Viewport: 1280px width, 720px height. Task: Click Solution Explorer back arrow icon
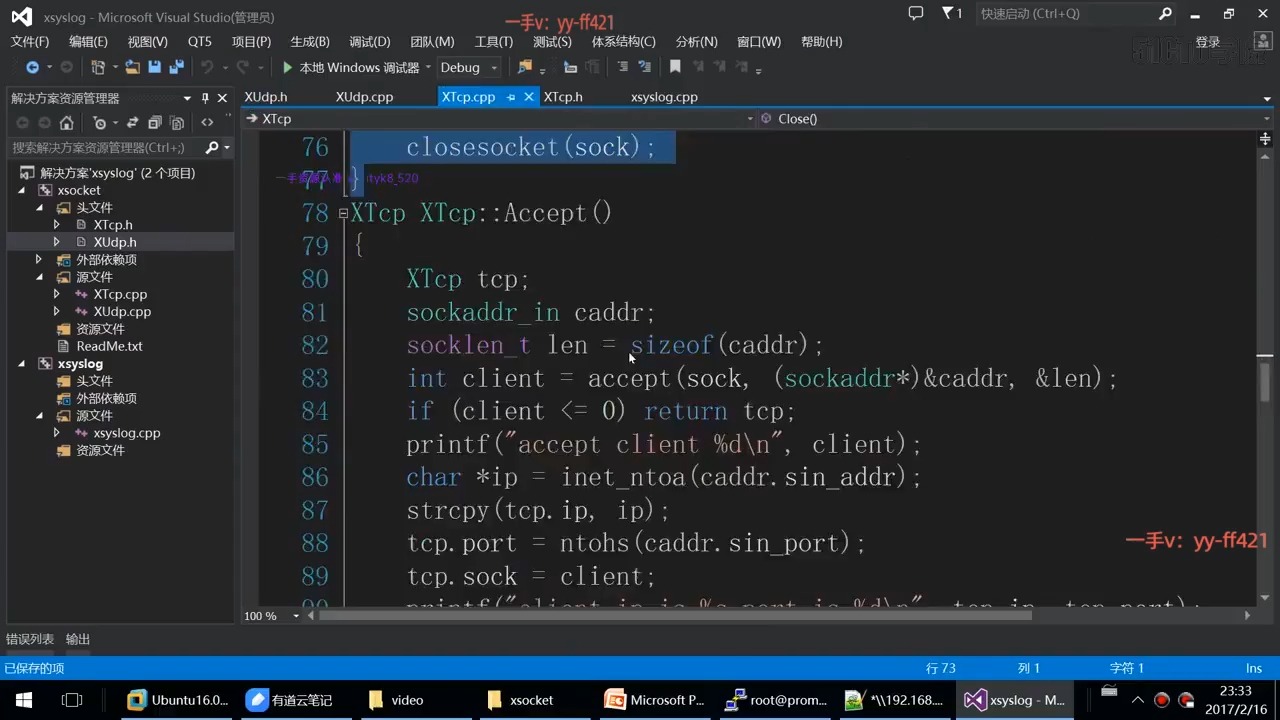point(22,123)
